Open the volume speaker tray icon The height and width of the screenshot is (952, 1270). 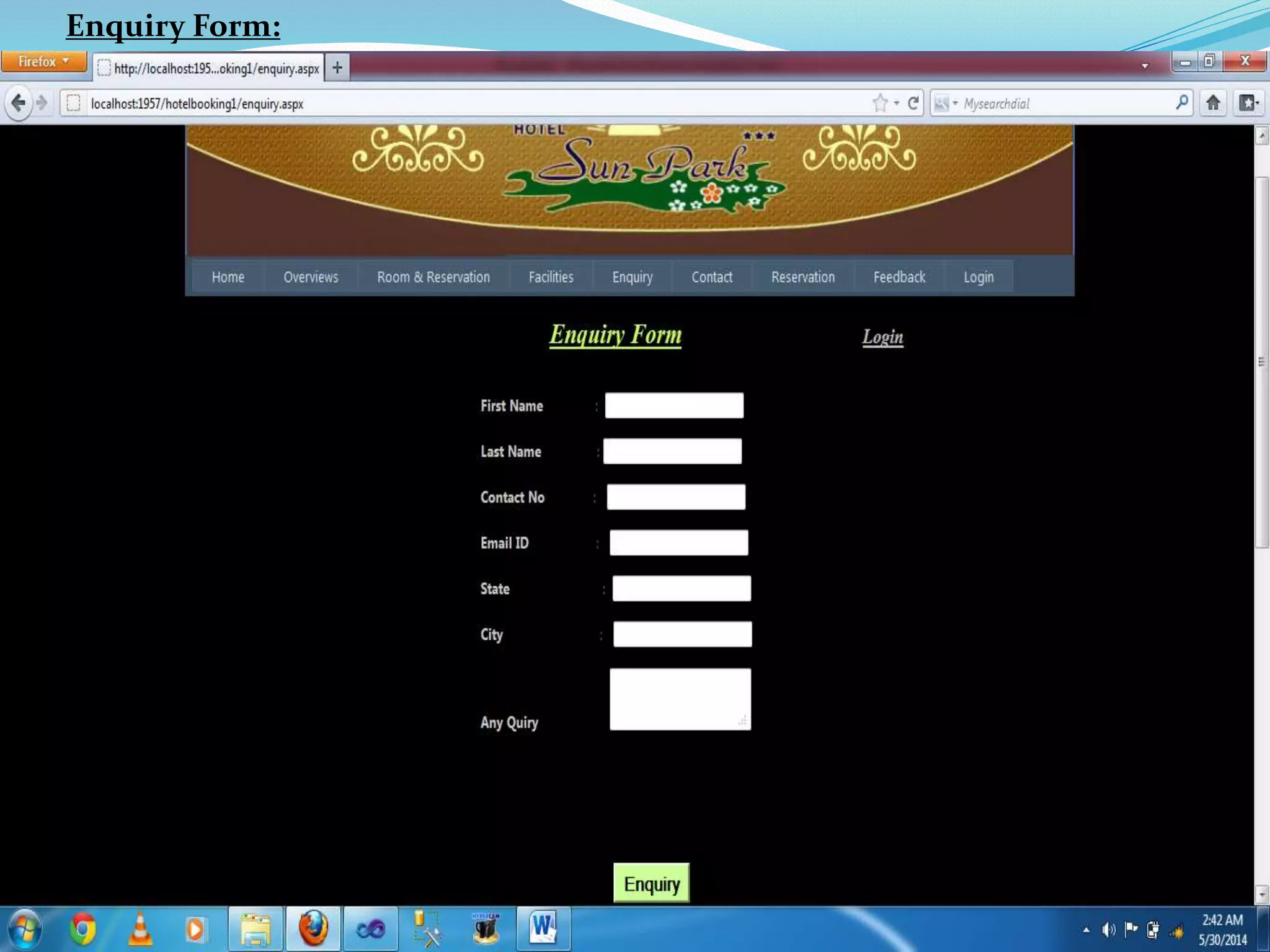[1109, 930]
